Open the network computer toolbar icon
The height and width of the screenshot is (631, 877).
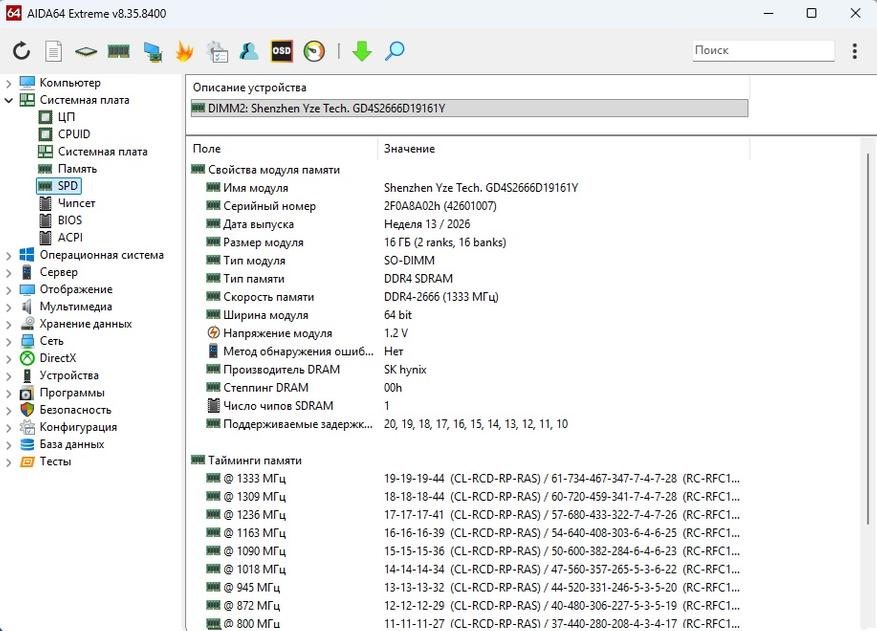[152, 51]
